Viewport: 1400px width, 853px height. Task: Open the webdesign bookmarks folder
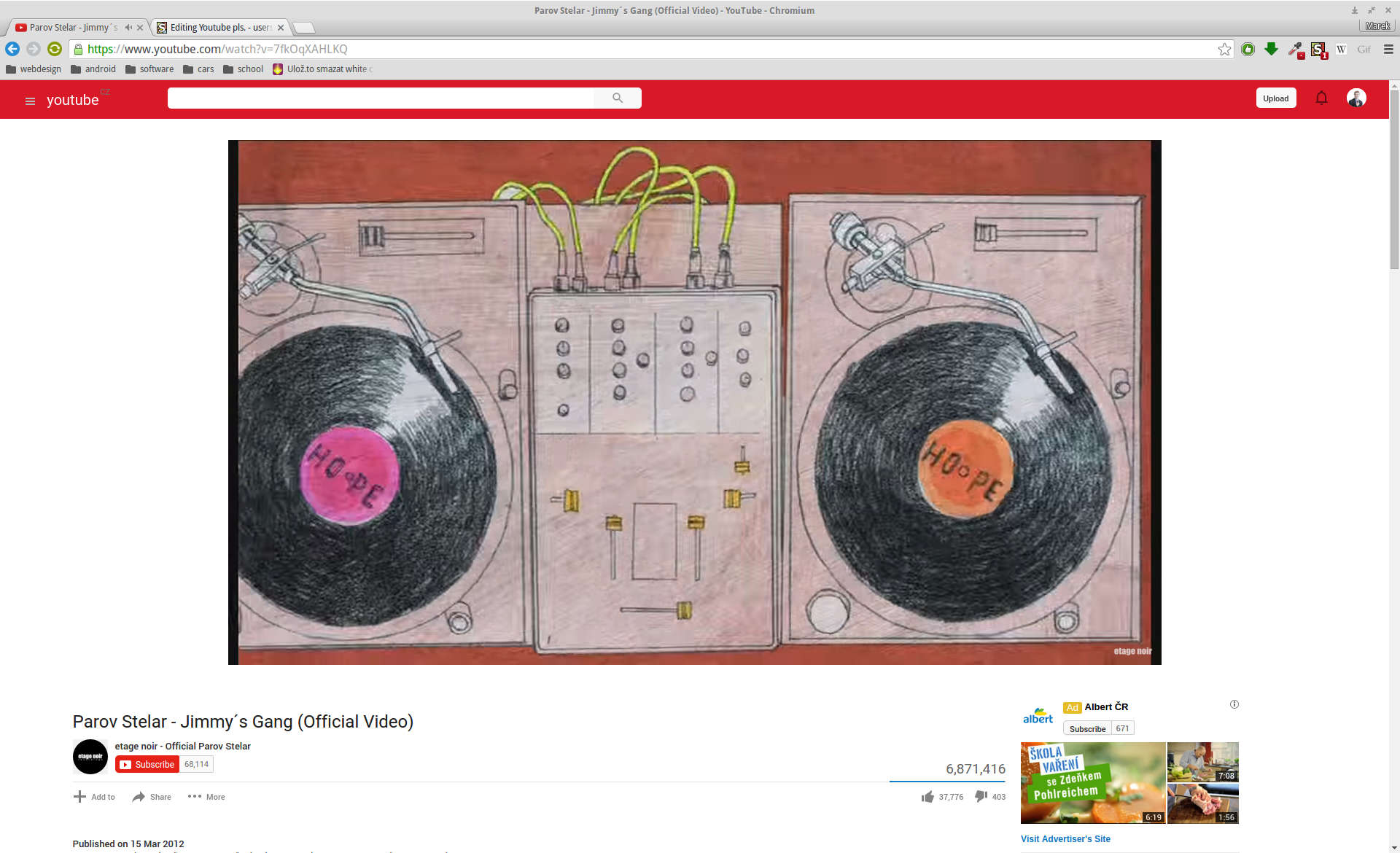(34, 69)
